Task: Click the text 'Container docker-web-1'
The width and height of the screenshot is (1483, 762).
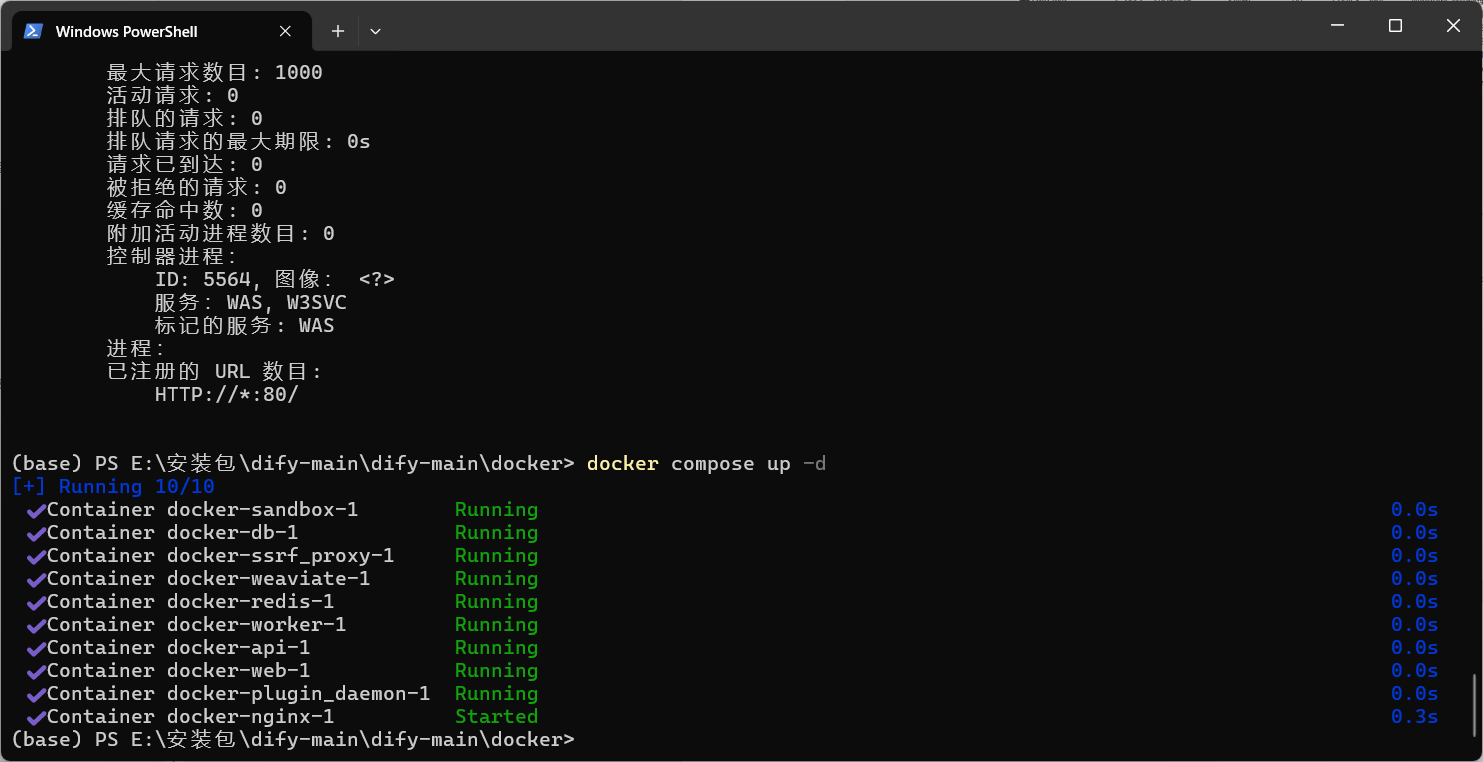Action: 178,671
